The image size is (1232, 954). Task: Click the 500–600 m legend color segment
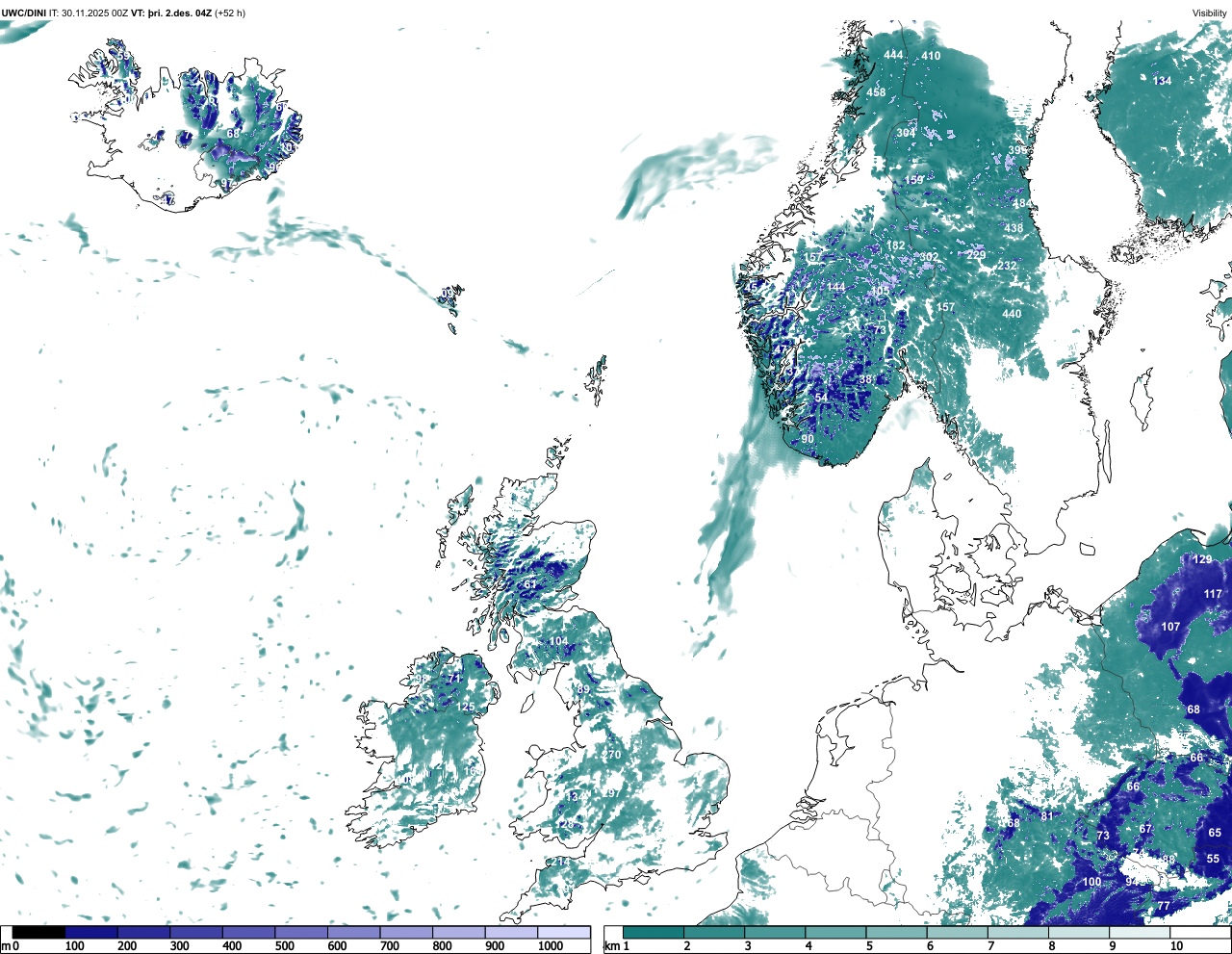301,933
